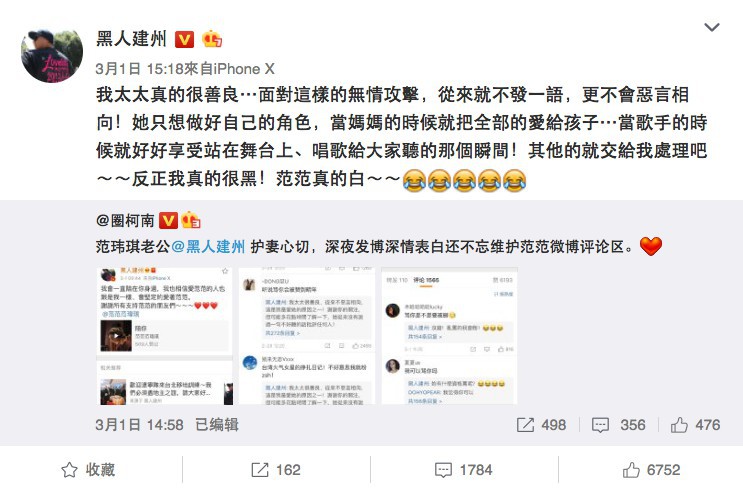Open the @黑人建州 mention in the repost

tap(208, 246)
